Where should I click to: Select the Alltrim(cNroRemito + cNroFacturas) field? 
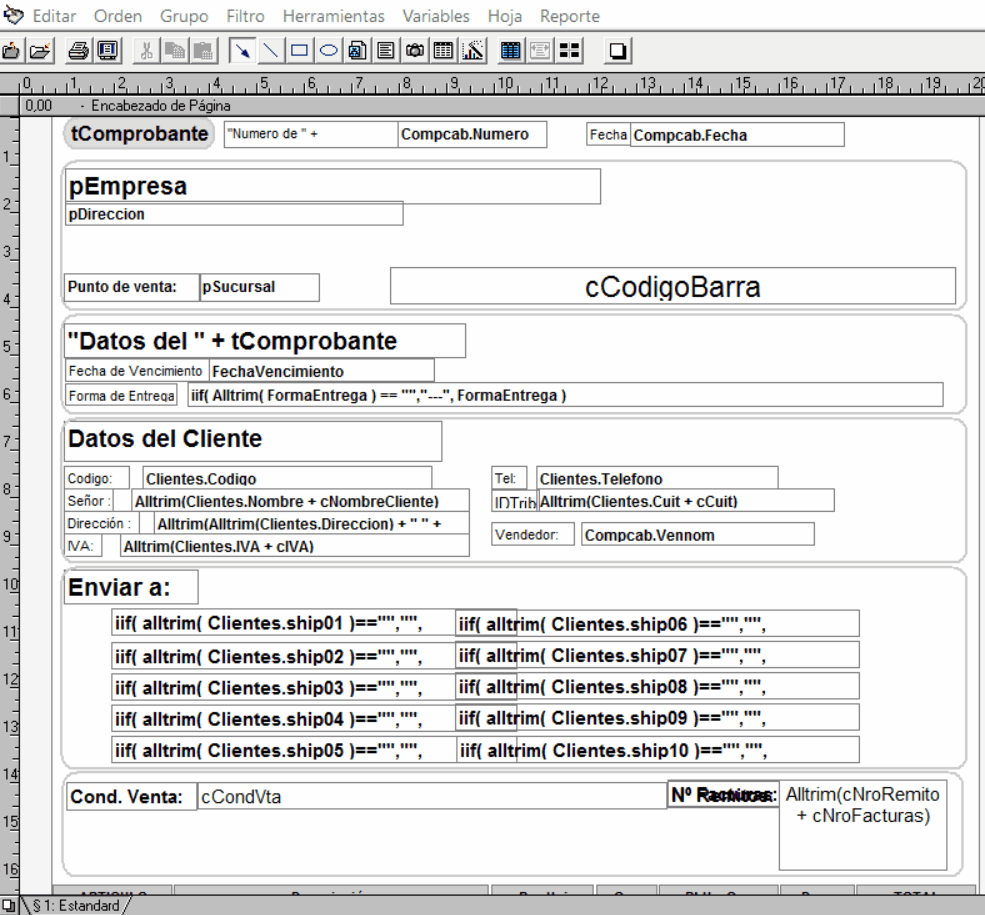click(x=863, y=825)
